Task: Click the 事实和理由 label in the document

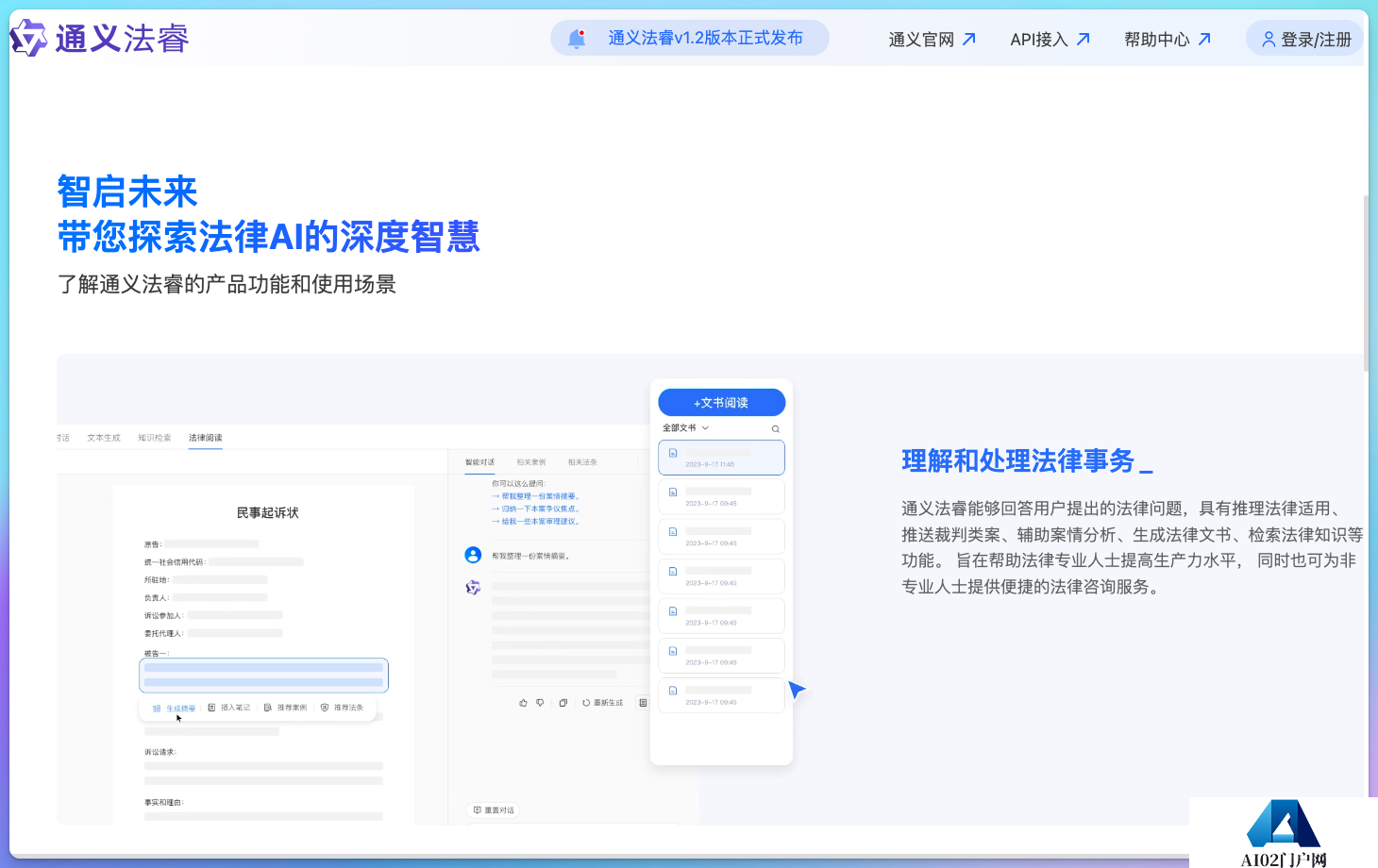Action: [x=164, y=803]
